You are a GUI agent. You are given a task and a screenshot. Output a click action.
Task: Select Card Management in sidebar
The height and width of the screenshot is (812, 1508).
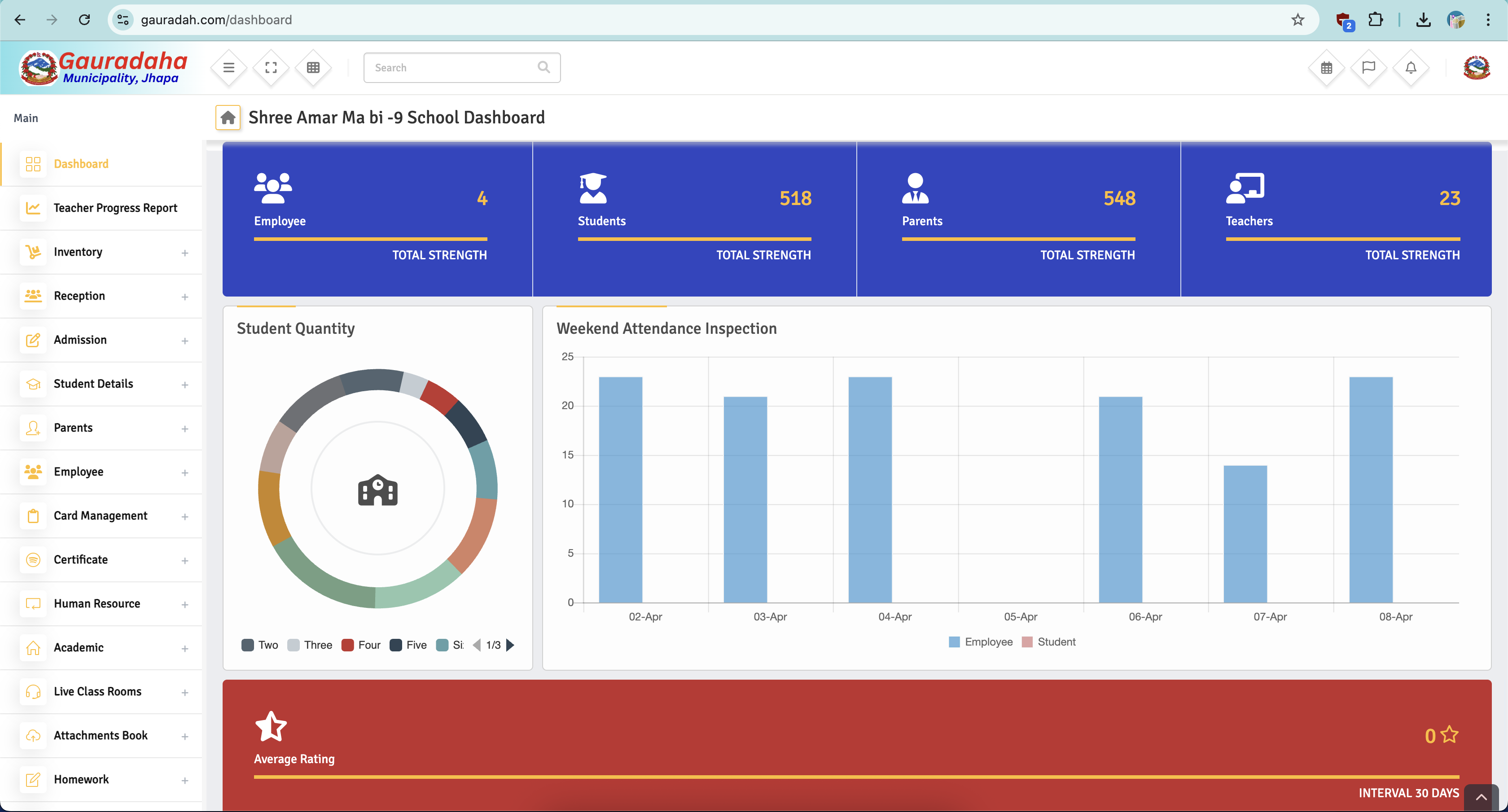pyautogui.click(x=101, y=516)
